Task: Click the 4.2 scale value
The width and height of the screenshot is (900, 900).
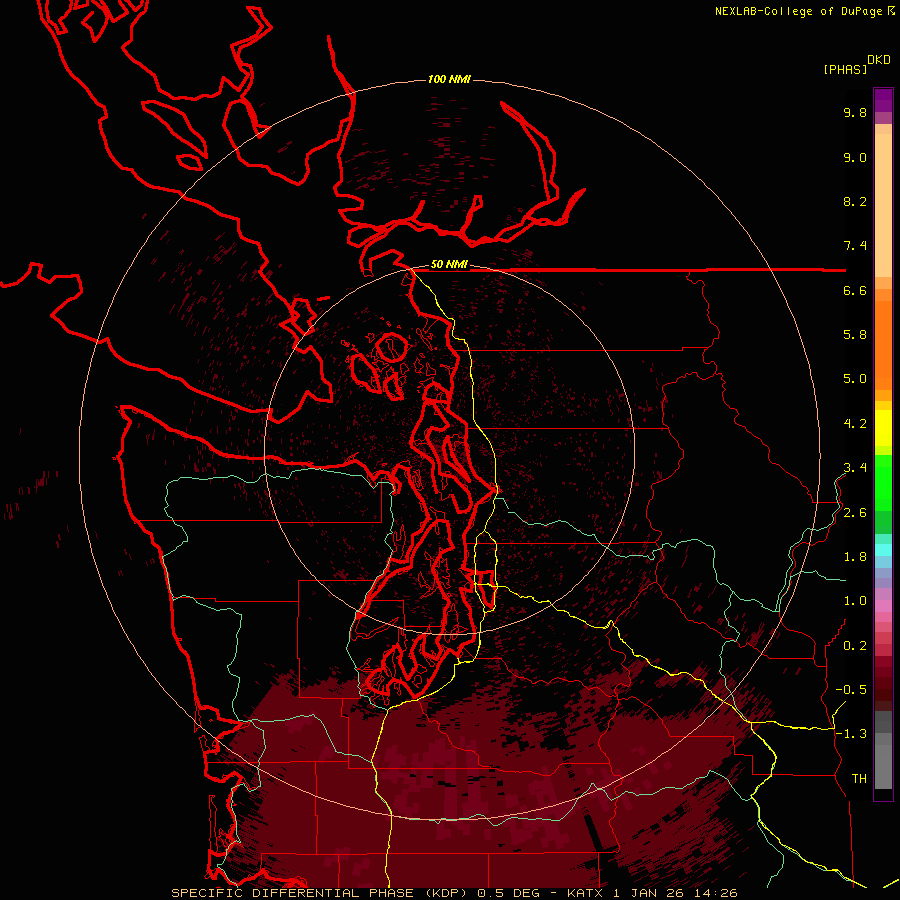Action: [x=855, y=424]
